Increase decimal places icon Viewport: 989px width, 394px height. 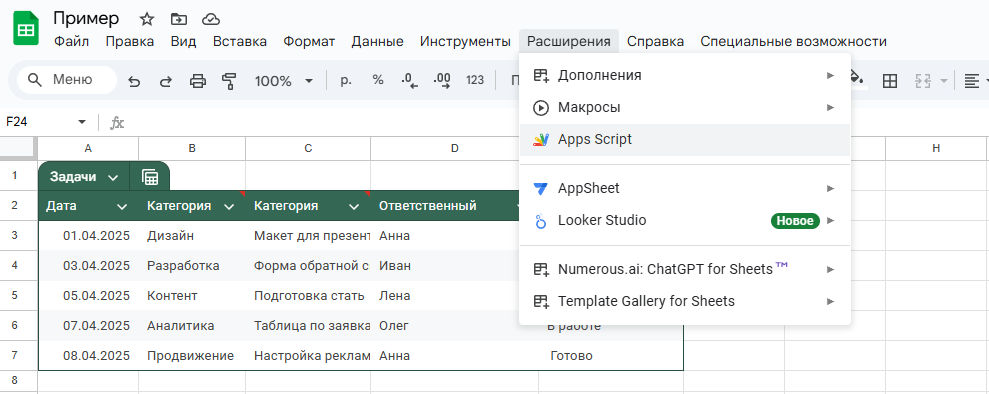tap(442, 80)
